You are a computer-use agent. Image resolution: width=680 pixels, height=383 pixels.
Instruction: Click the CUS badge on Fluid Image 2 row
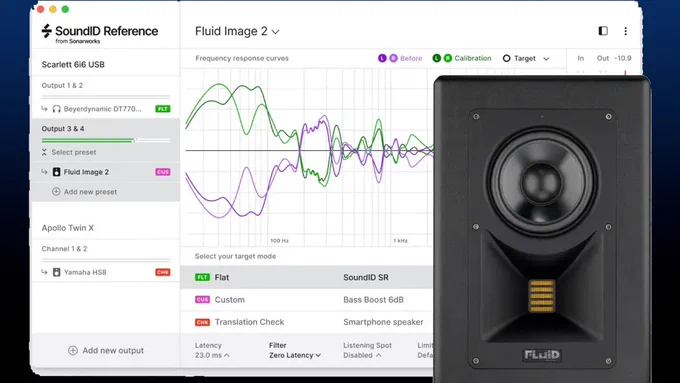point(163,172)
